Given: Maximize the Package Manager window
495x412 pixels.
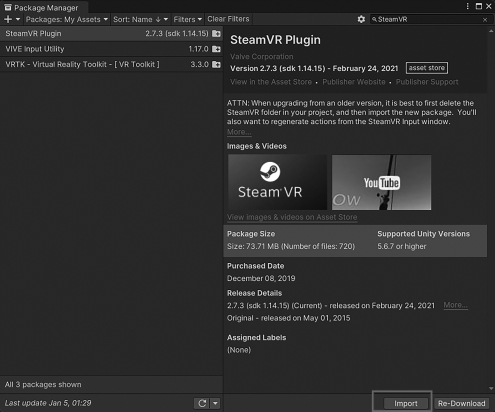Looking at the screenshot, I should click(479, 6).
